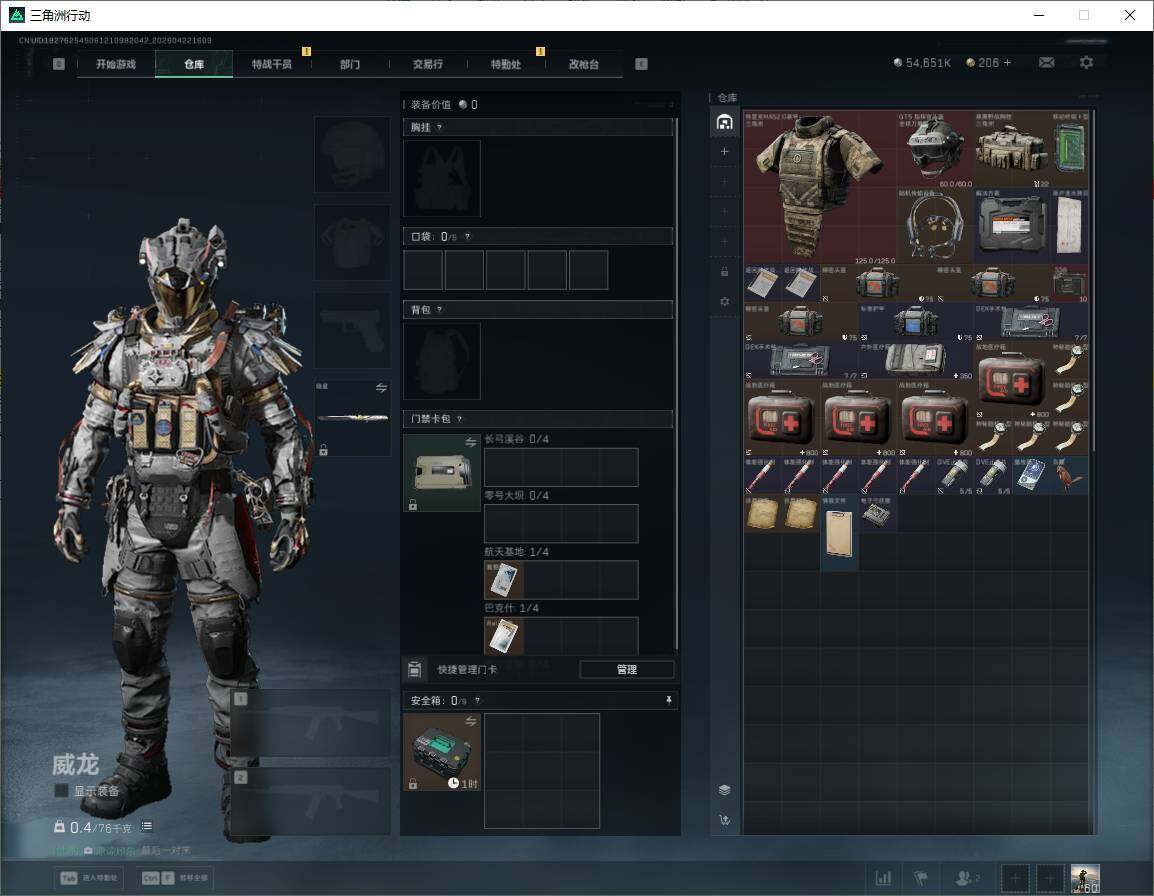Show help for 背包 question mark

(x=439, y=310)
